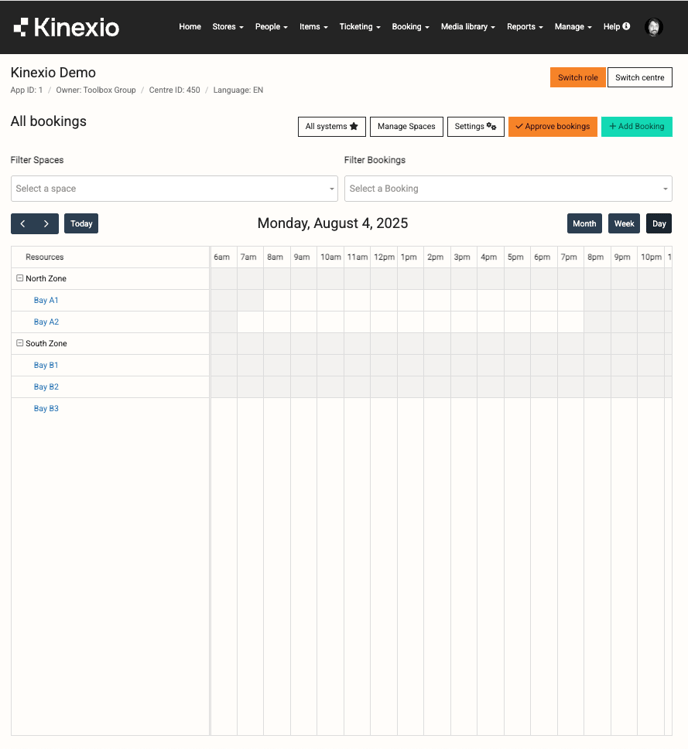The image size is (688, 749).
Task: Click Bay B3 row at 10am slot
Action: tap(330, 409)
